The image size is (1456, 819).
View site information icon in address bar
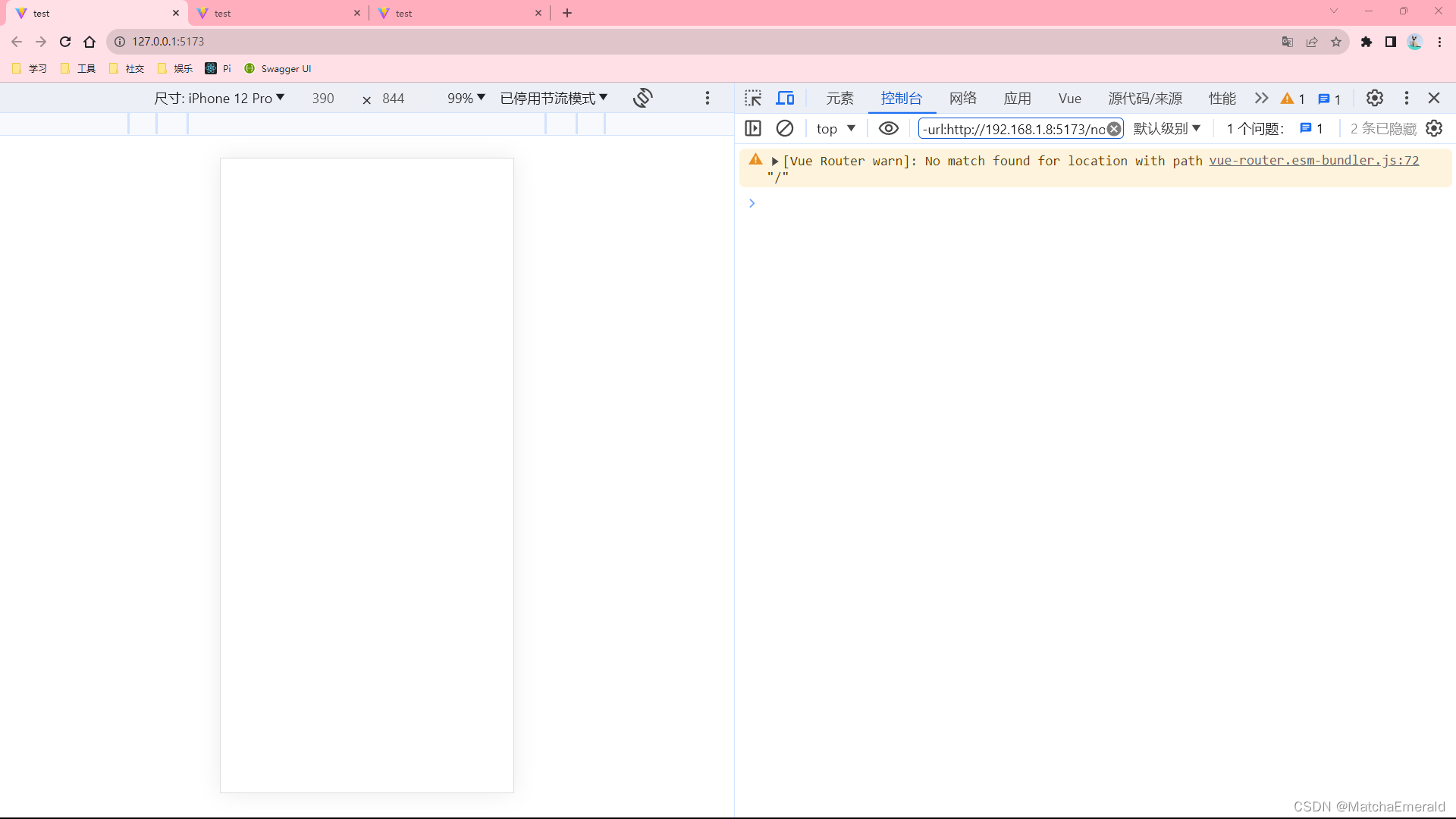tap(120, 42)
